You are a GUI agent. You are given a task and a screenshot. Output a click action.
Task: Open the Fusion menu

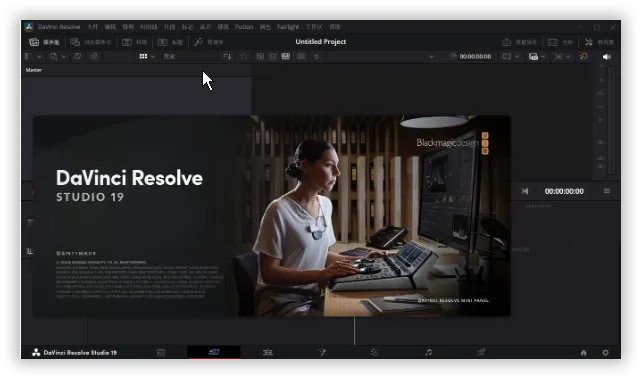pyautogui.click(x=244, y=27)
